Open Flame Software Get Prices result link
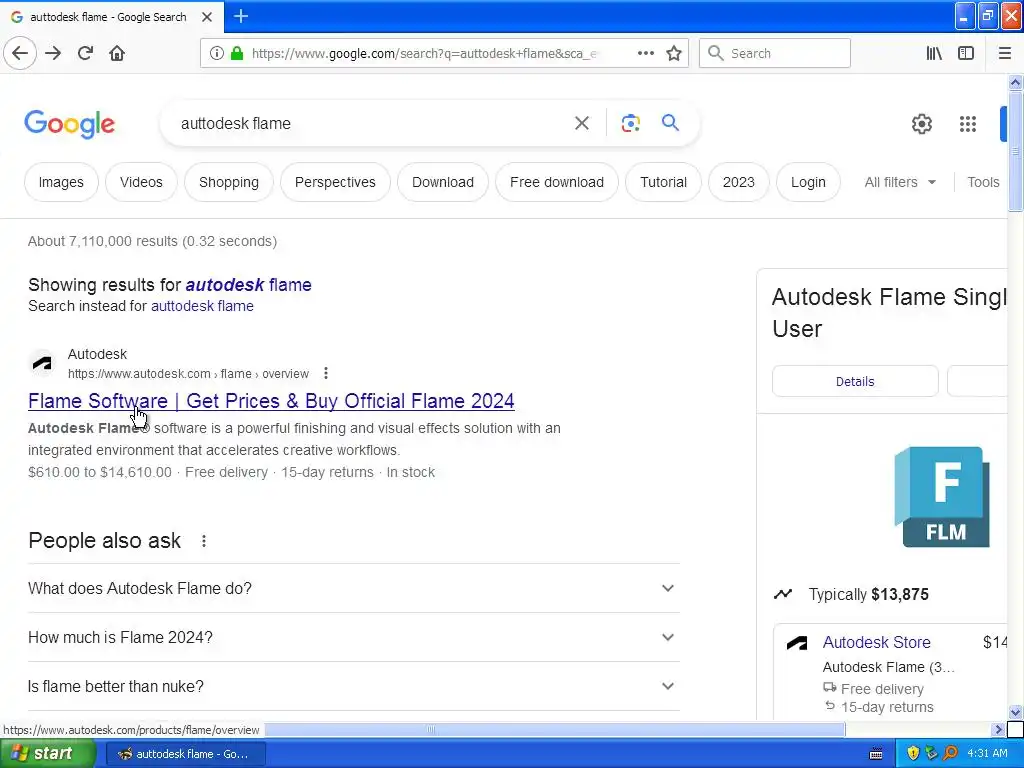Screen dimensions: 1024x768 (x=271, y=400)
